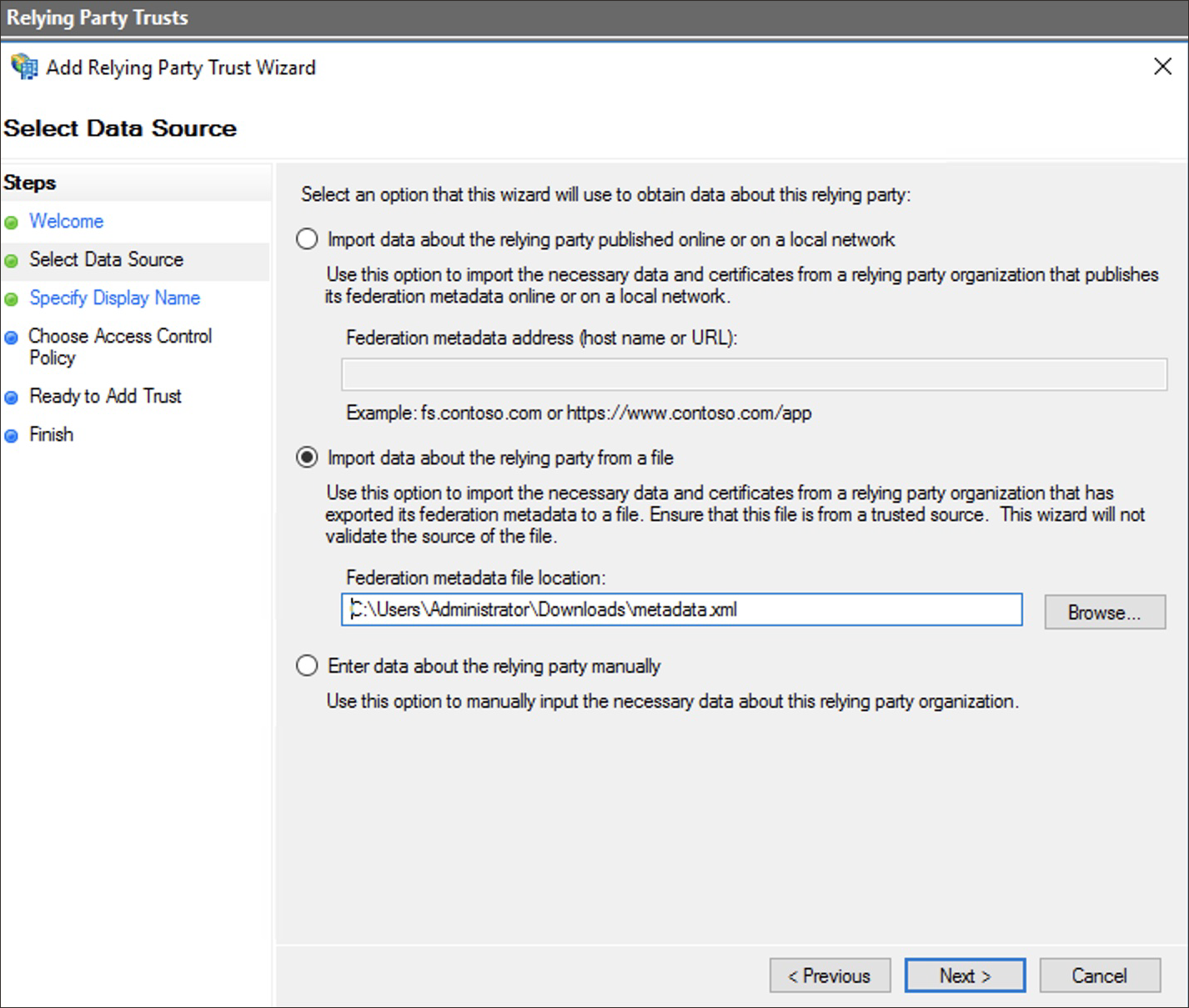Click the Select Data Source step
1189x1008 pixels.
(106, 259)
